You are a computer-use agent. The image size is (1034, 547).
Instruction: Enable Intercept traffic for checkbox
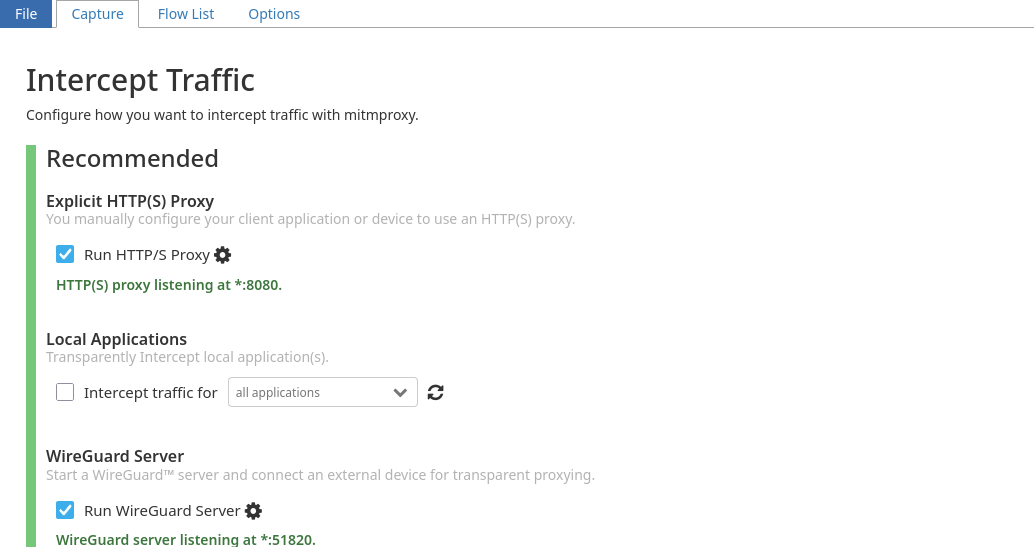click(x=65, y=392)
